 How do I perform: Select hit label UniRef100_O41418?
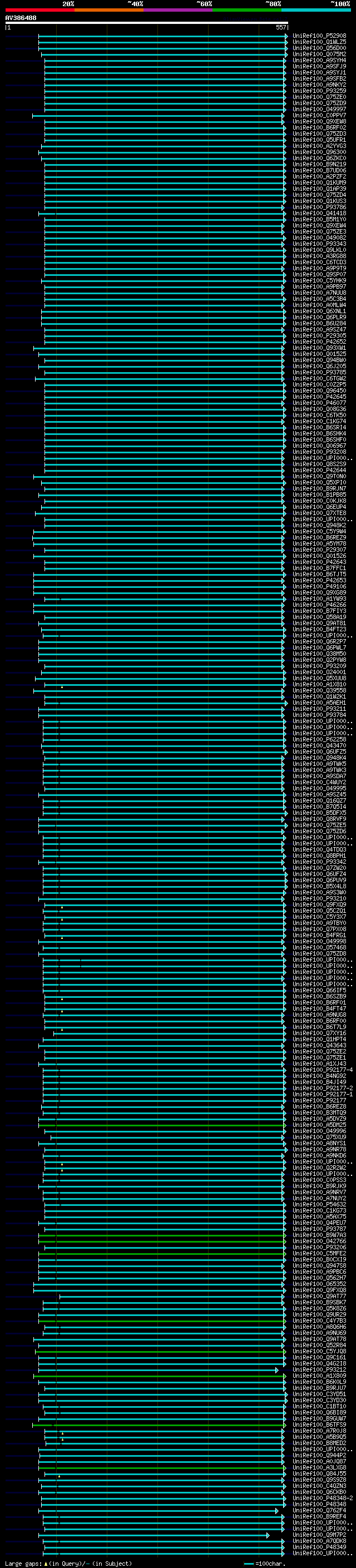(x=319, y=213)
